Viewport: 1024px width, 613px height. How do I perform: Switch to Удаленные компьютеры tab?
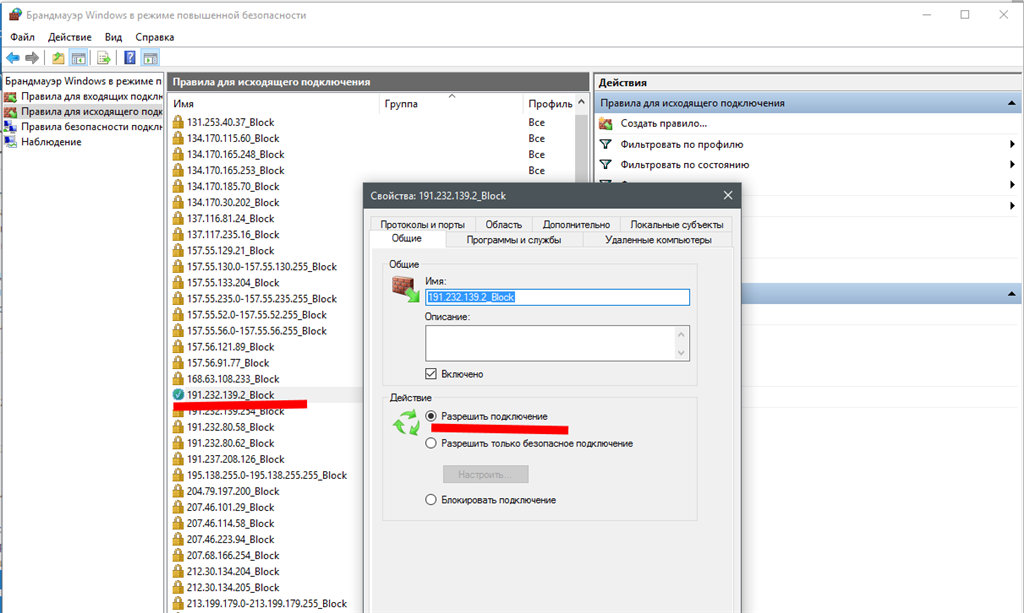pos(658,240)
